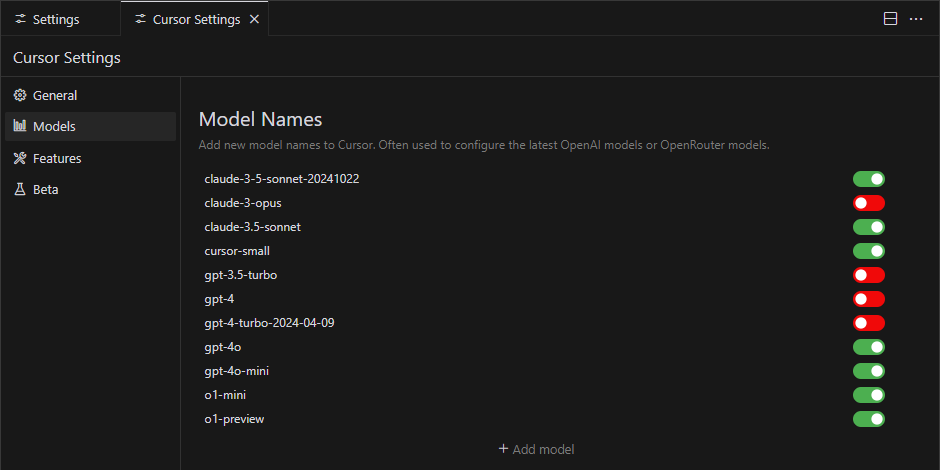
Task: Click the gpt-4-turbo-2024-04-09 model name
Action: point(269,323)
